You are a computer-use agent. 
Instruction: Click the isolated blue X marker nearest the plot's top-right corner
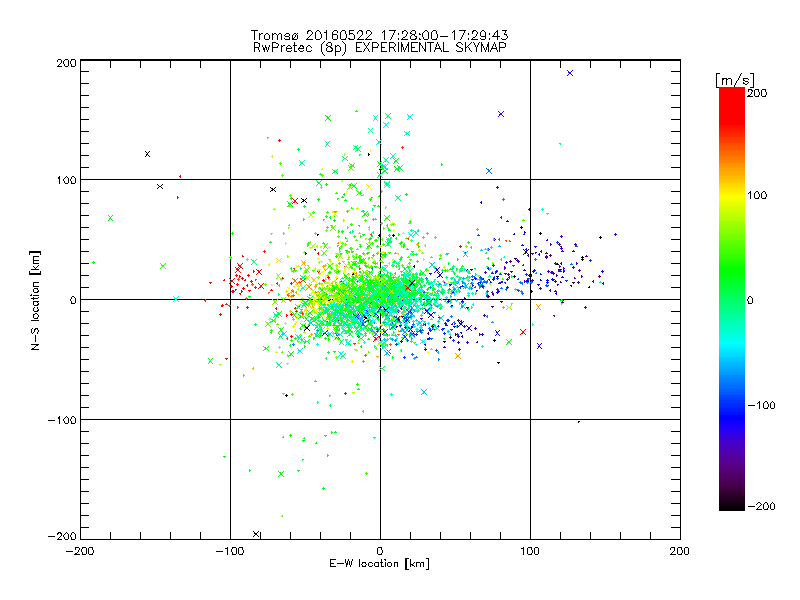click(x=570, y=73)
